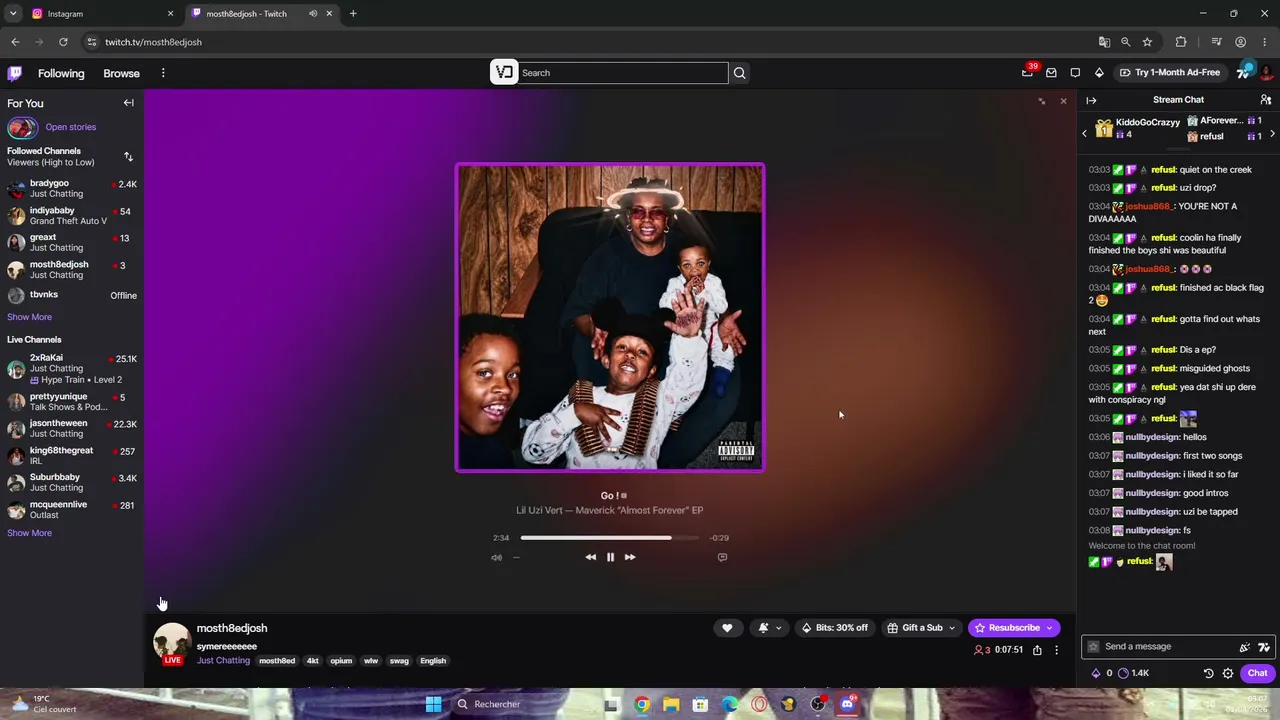Show more followed channels
Screen dimensions: 1280x720
pyautogui.click(x=29, y=317)
